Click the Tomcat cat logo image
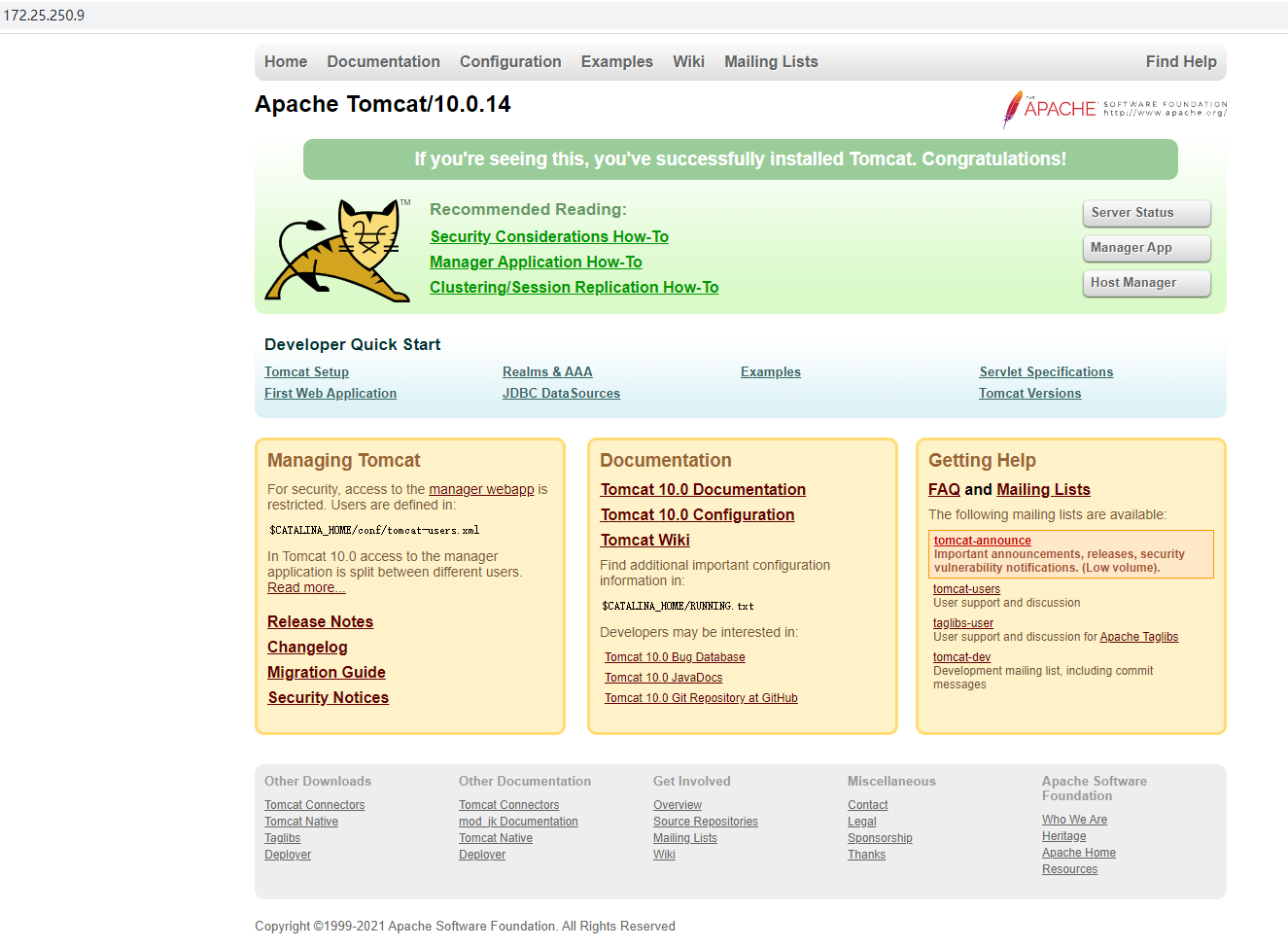The image size is (1288, 948). click(x=337, y=251)
